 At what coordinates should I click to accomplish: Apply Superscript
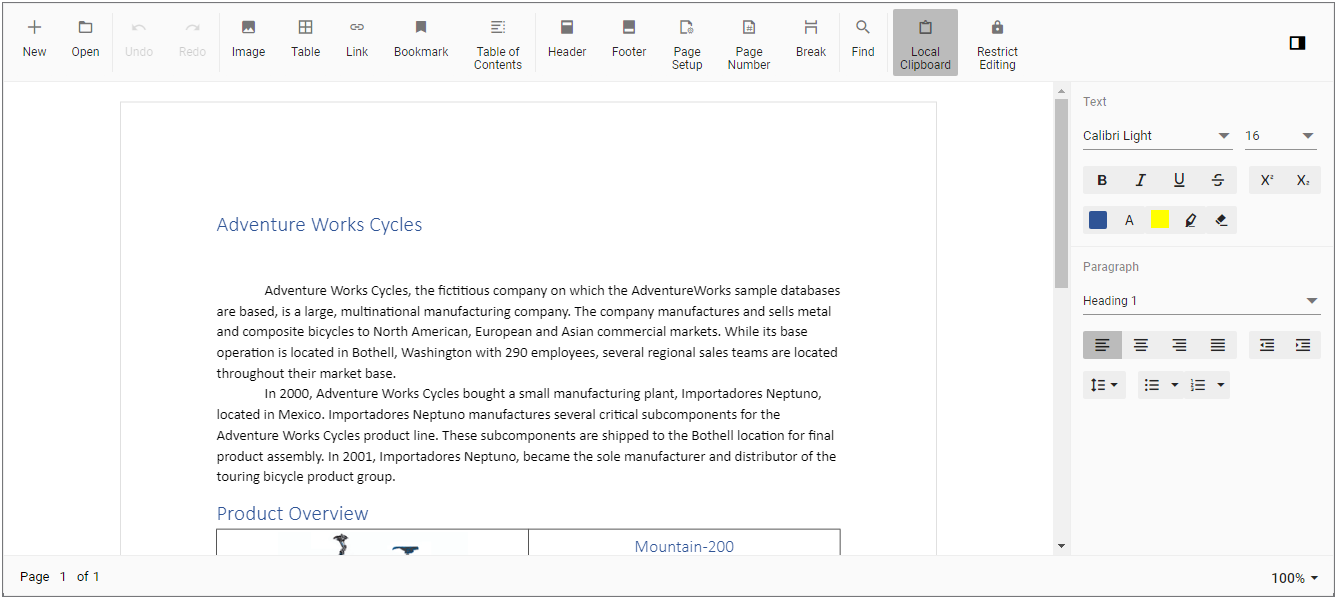(x=1267, y=180)
